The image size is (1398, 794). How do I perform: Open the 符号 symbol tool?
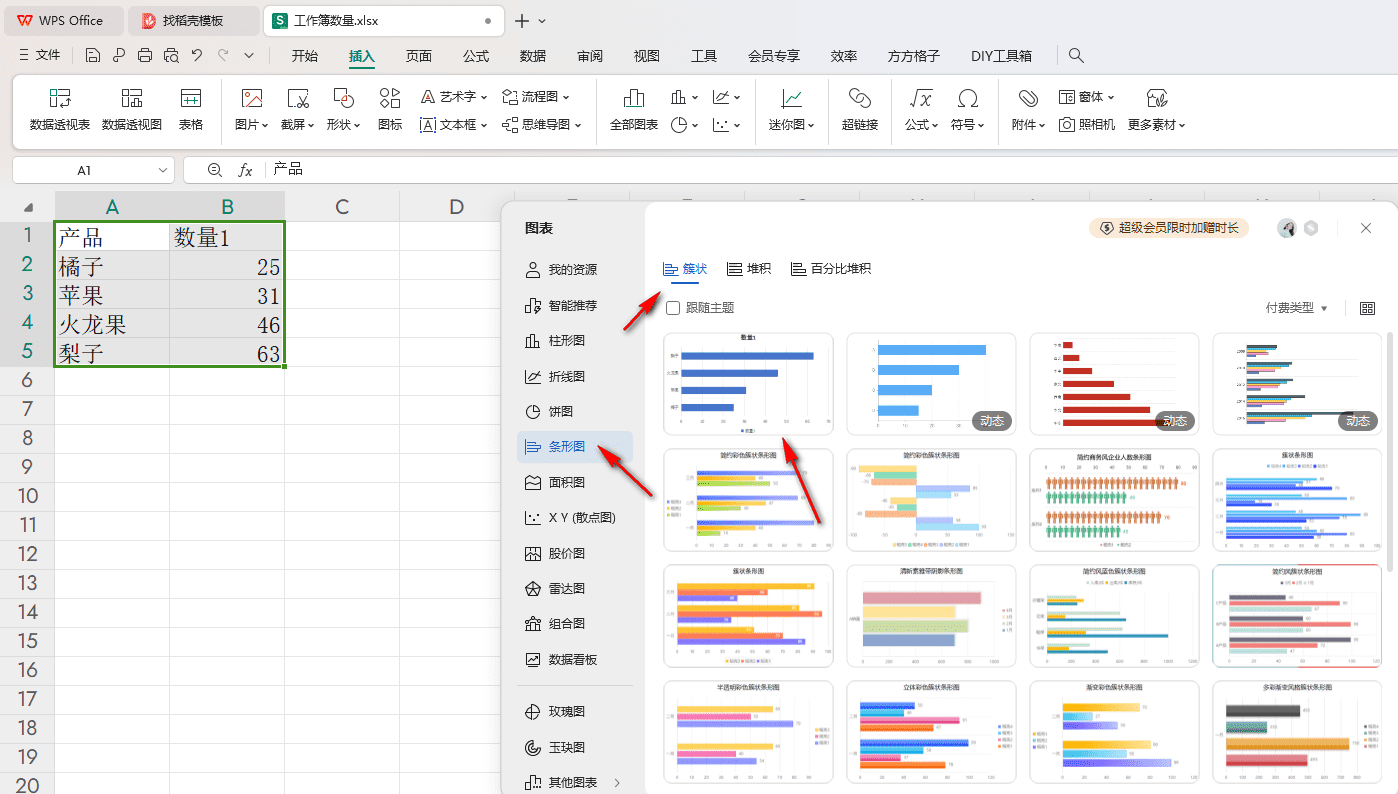click(967, 110)
